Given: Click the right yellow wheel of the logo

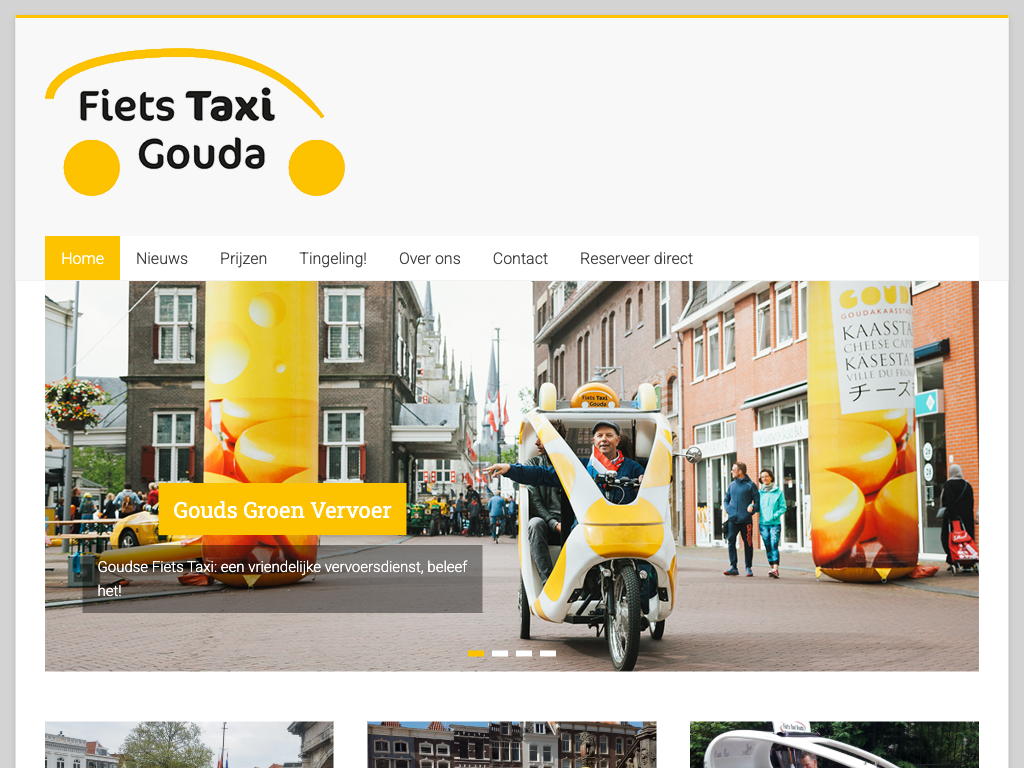Looking at the screenshot, I should click(317, 168).
